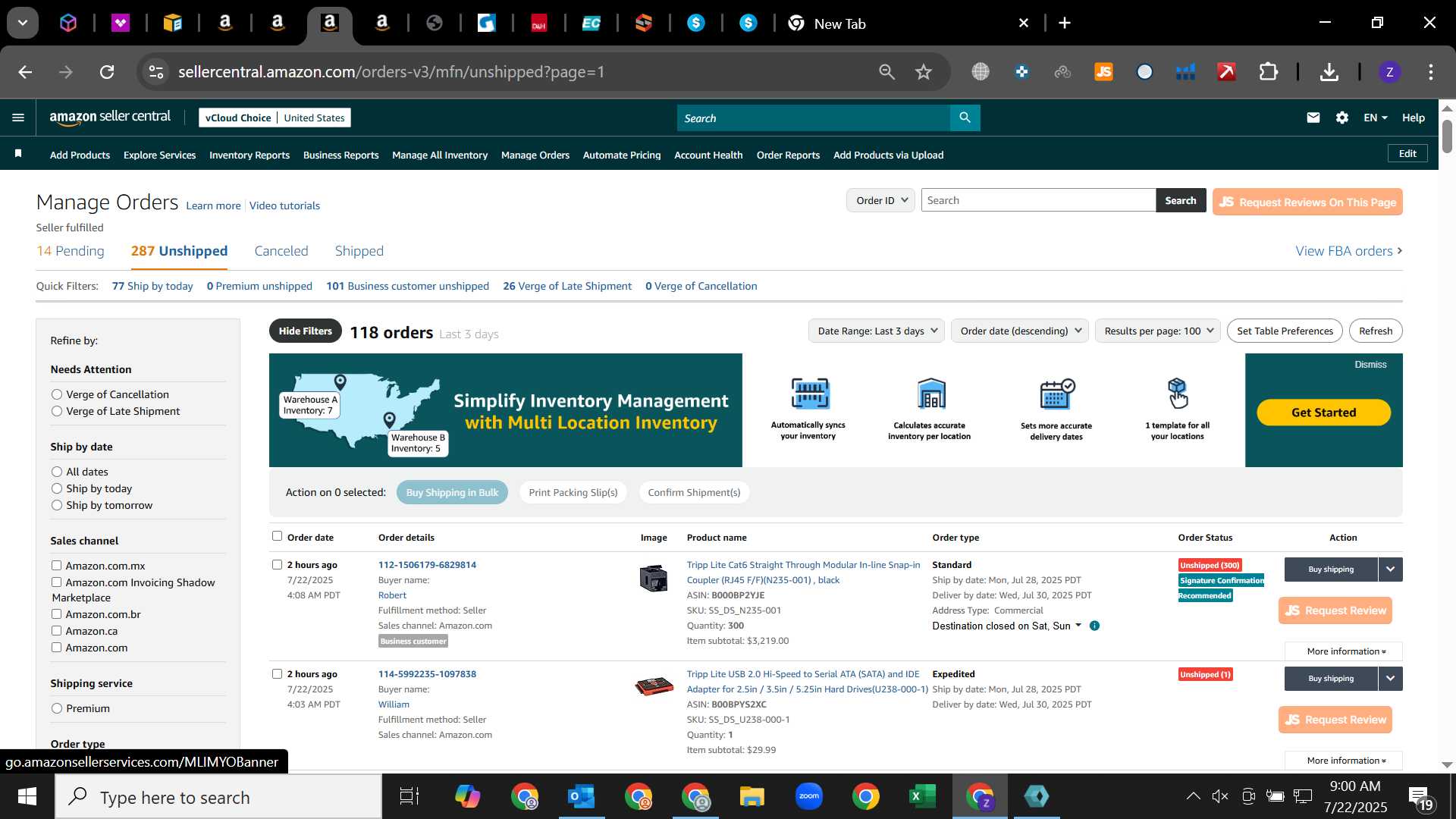The width and height of the screenshot is (1456, 819).
Task: Click the orange JS extension icon
Action: point(1103,72)
